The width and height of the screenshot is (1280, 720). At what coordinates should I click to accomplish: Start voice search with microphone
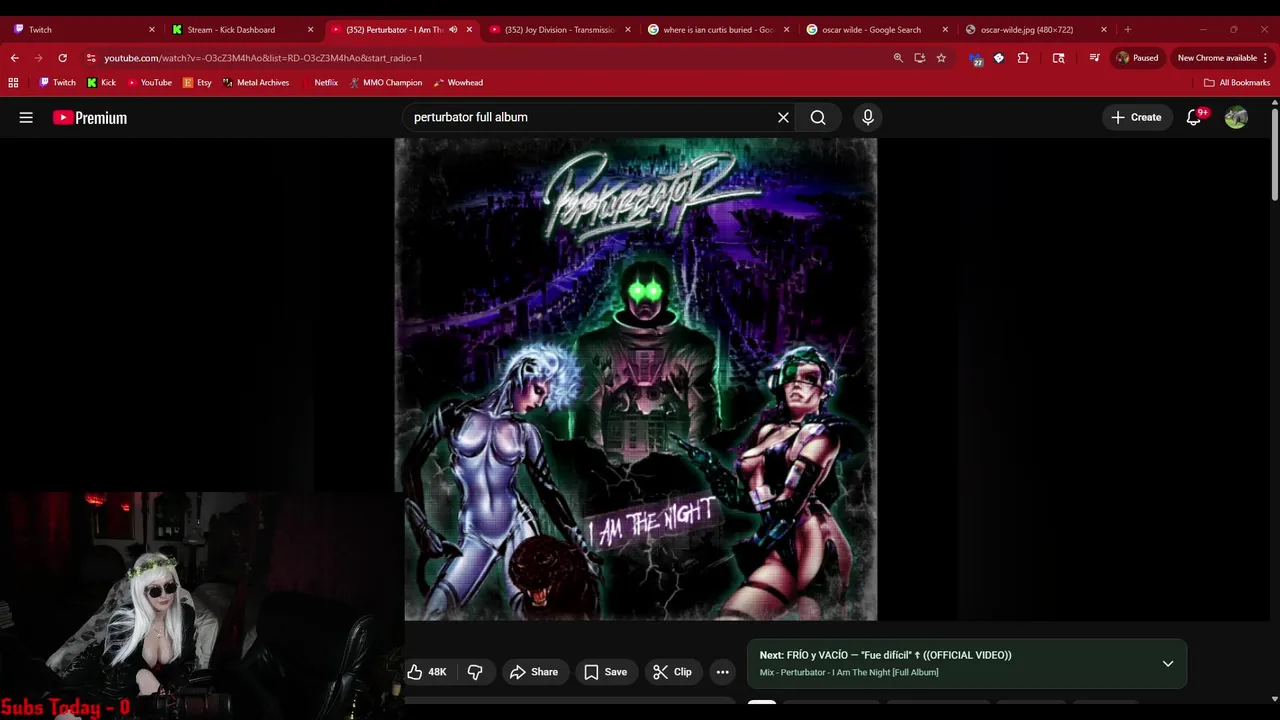tap(868, 118)
